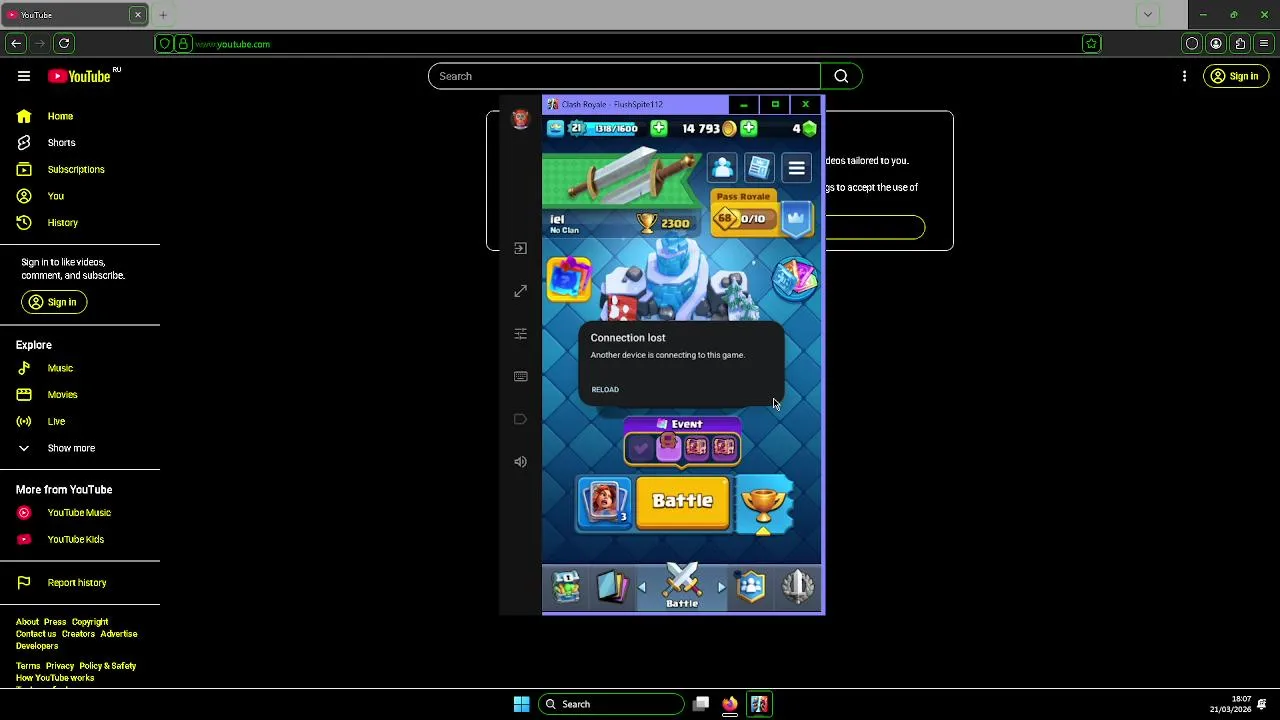
Task: Open the emulator keyboard mapping icon
Action: tap(520, 376)
